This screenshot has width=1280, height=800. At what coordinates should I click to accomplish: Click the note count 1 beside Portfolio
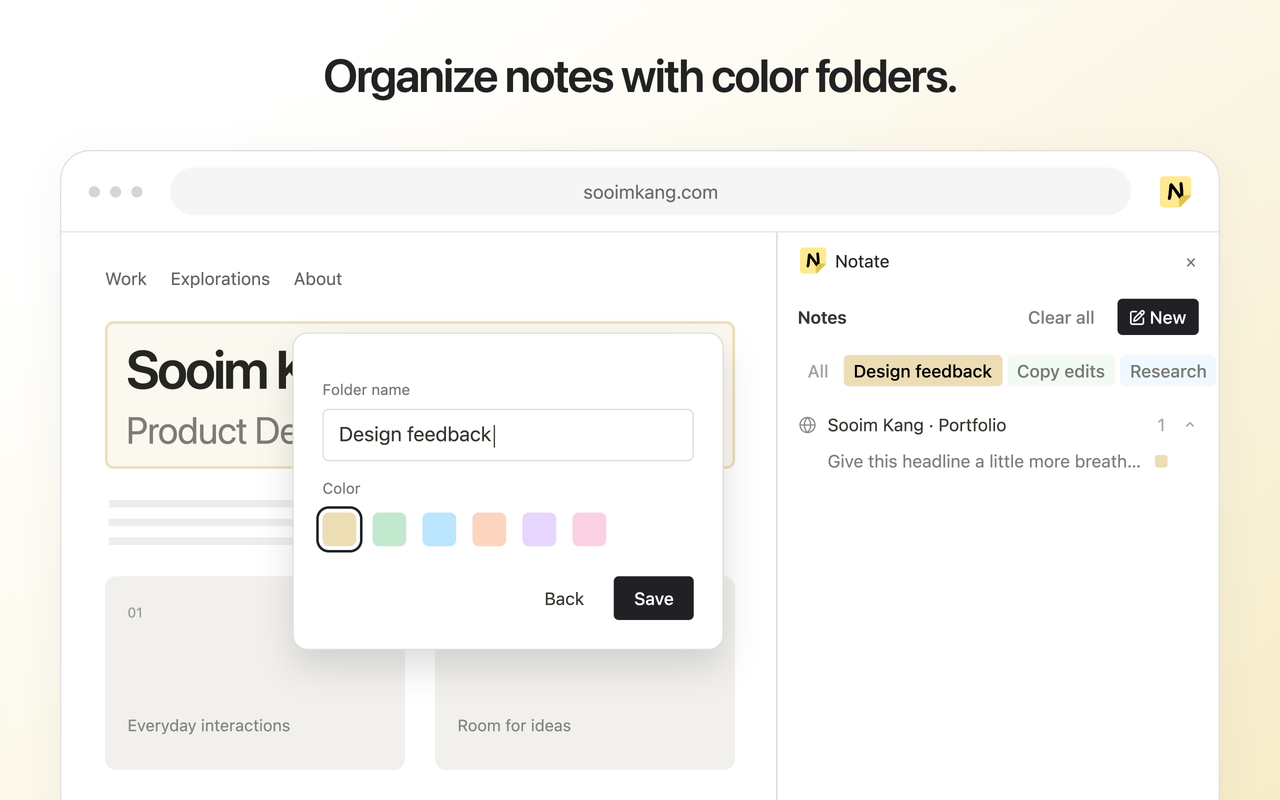[1161, 425]
